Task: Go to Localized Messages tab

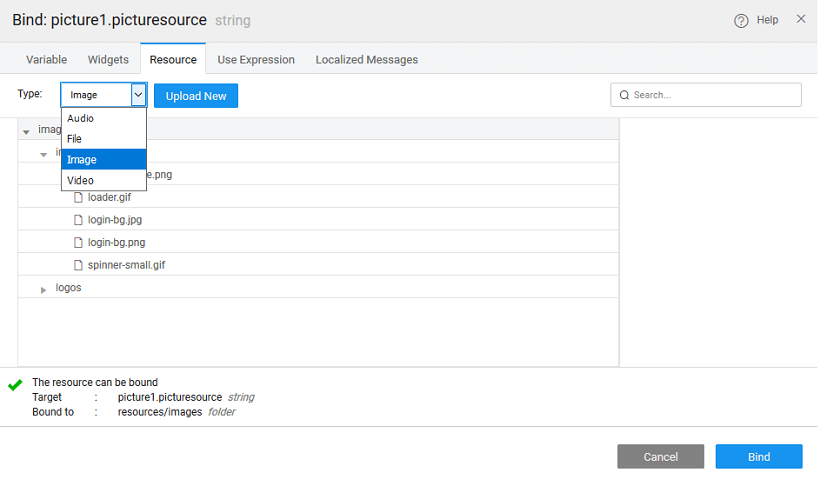Action: [x=367, y=60]
